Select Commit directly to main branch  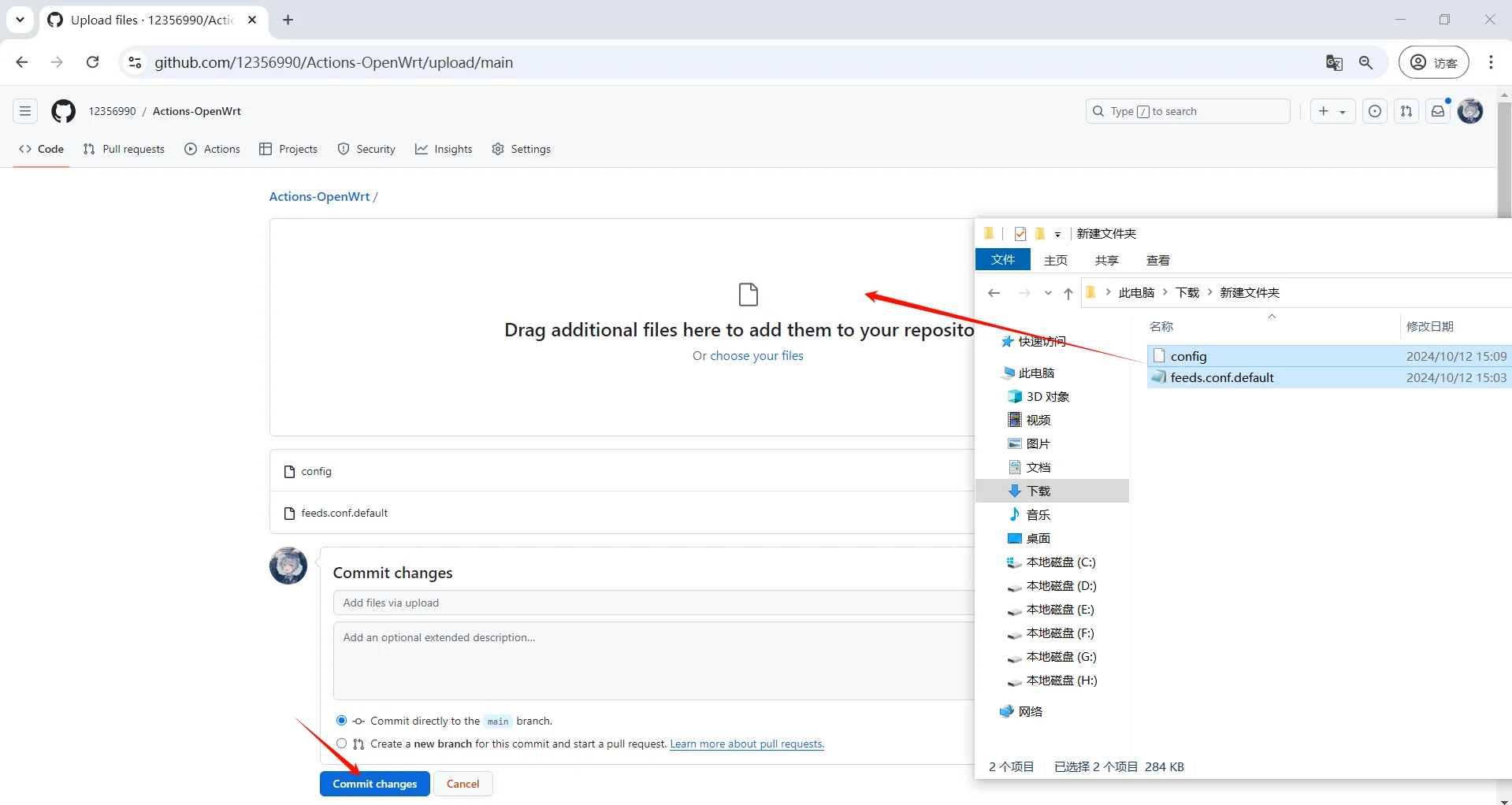[x=341, y=721]
